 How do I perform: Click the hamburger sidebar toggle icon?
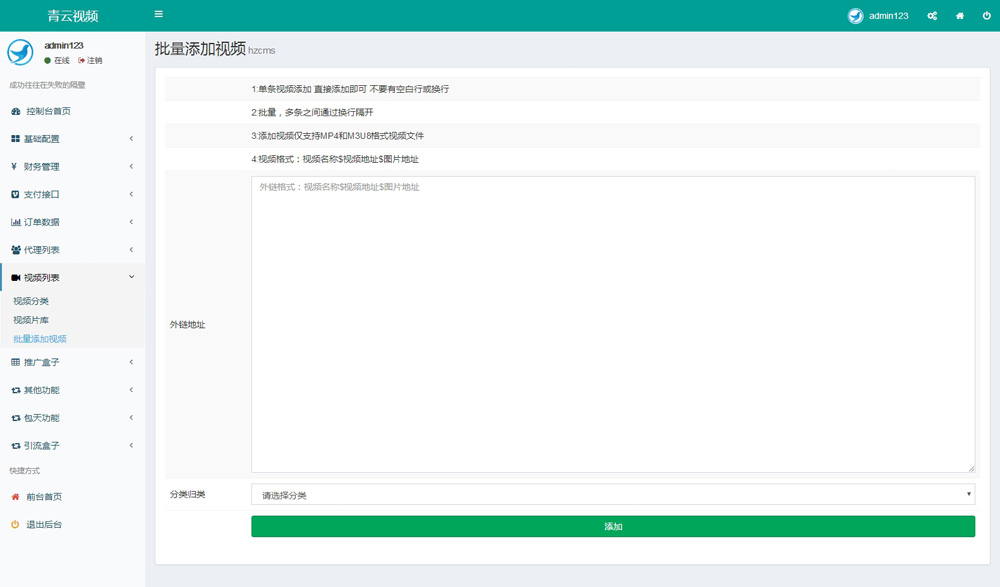[159, 15]
